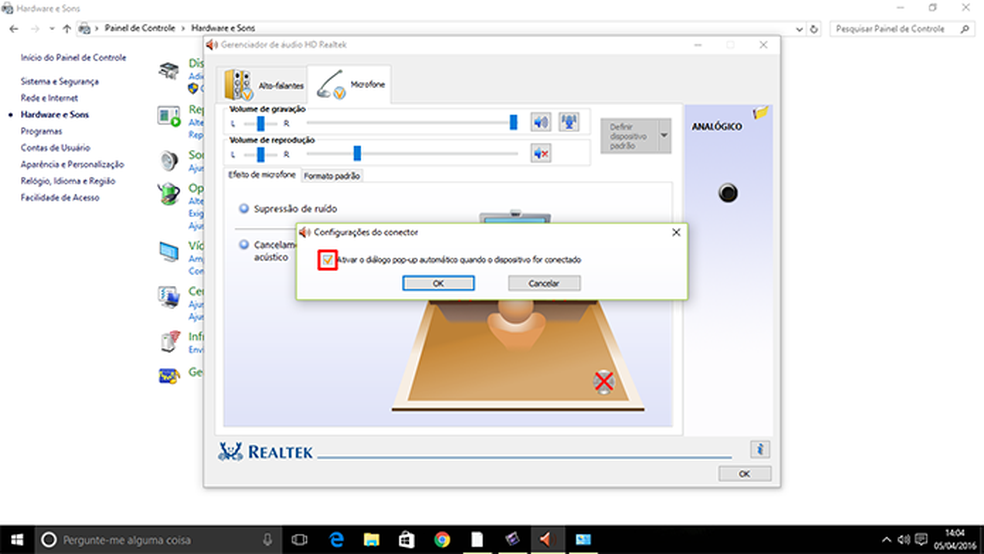This screenshot has height=554, width=984.
Task: Select Supressão de ruído option
Action: click(x=243, y=208)
